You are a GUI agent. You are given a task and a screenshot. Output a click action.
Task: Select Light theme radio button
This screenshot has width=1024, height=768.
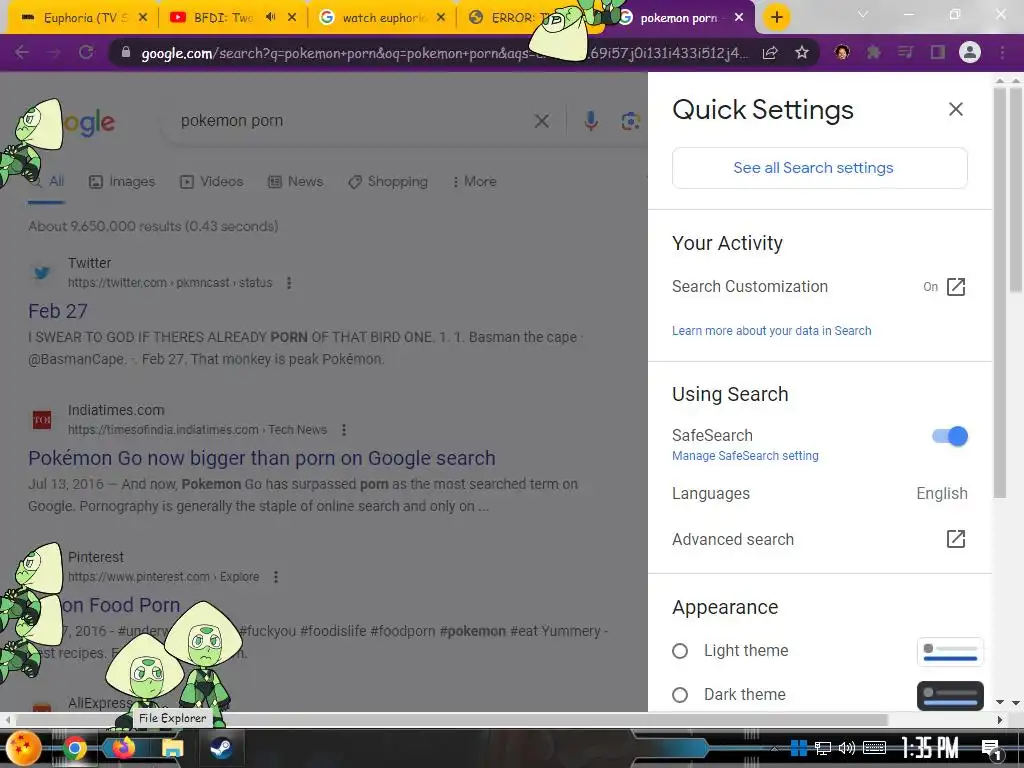point(680,651)
